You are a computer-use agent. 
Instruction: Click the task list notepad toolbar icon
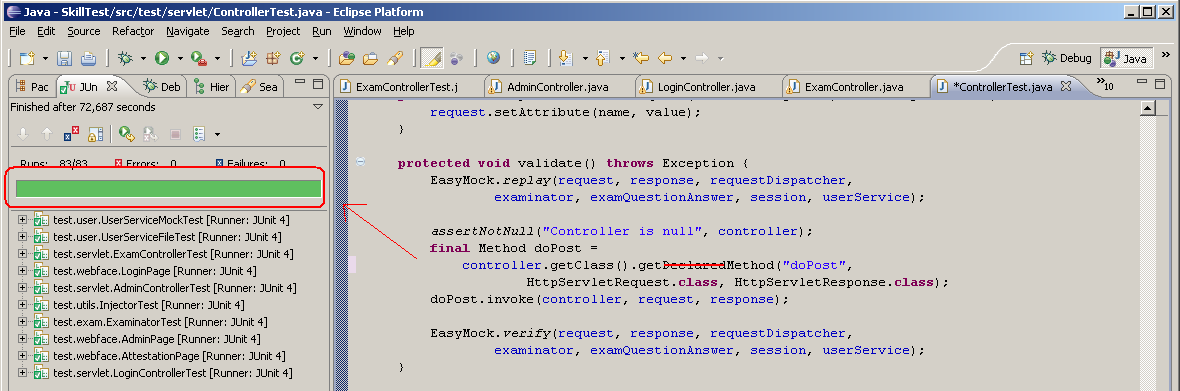pyautogui.click(x=530, y=58)
